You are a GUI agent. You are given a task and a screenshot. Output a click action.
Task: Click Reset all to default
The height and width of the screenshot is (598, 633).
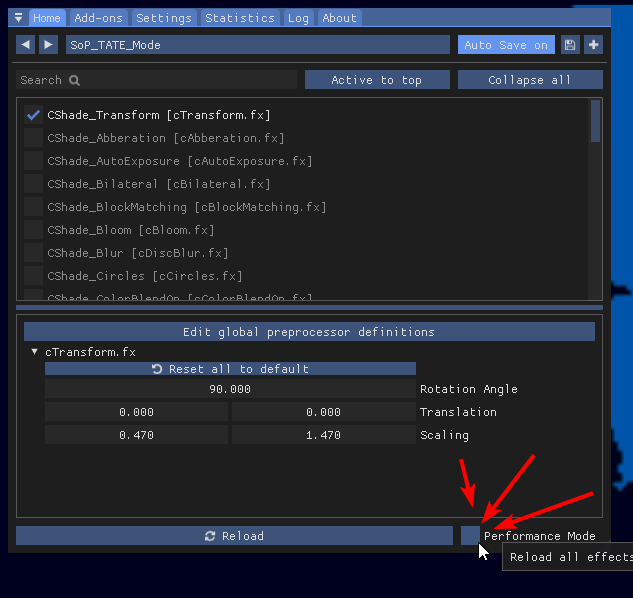coord(230,369)
